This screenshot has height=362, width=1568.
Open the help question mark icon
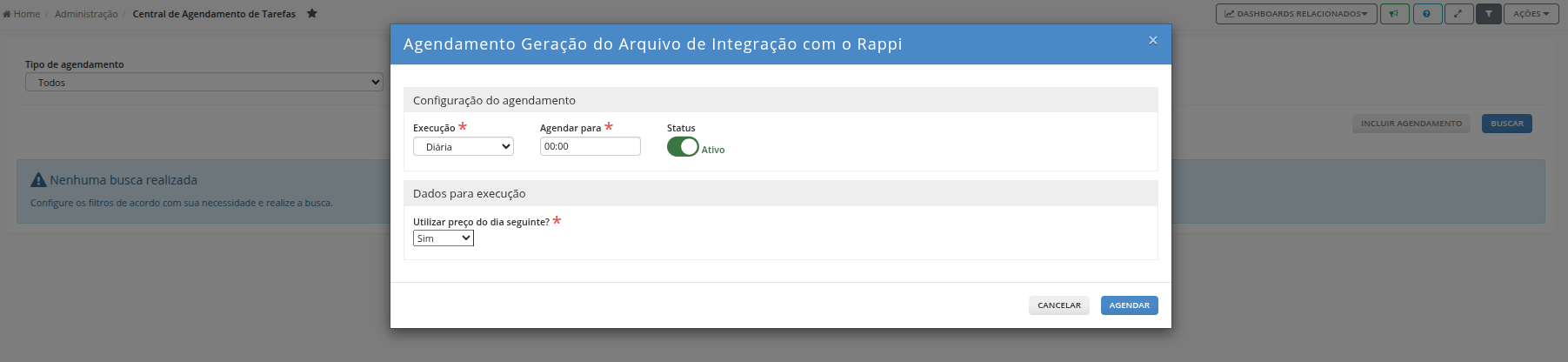pos(1427,14)
